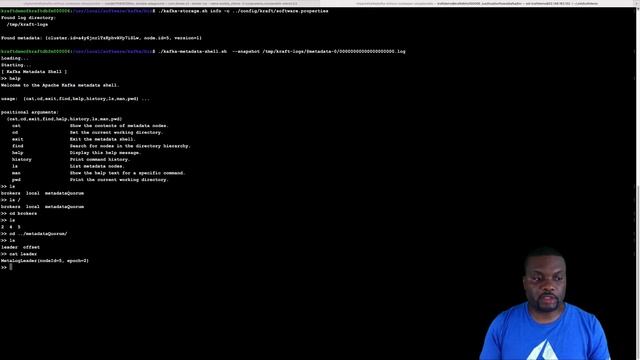Click 'Display this help message.' description
640x360 pixels.
pyautogui.click(x=105, y=153)
